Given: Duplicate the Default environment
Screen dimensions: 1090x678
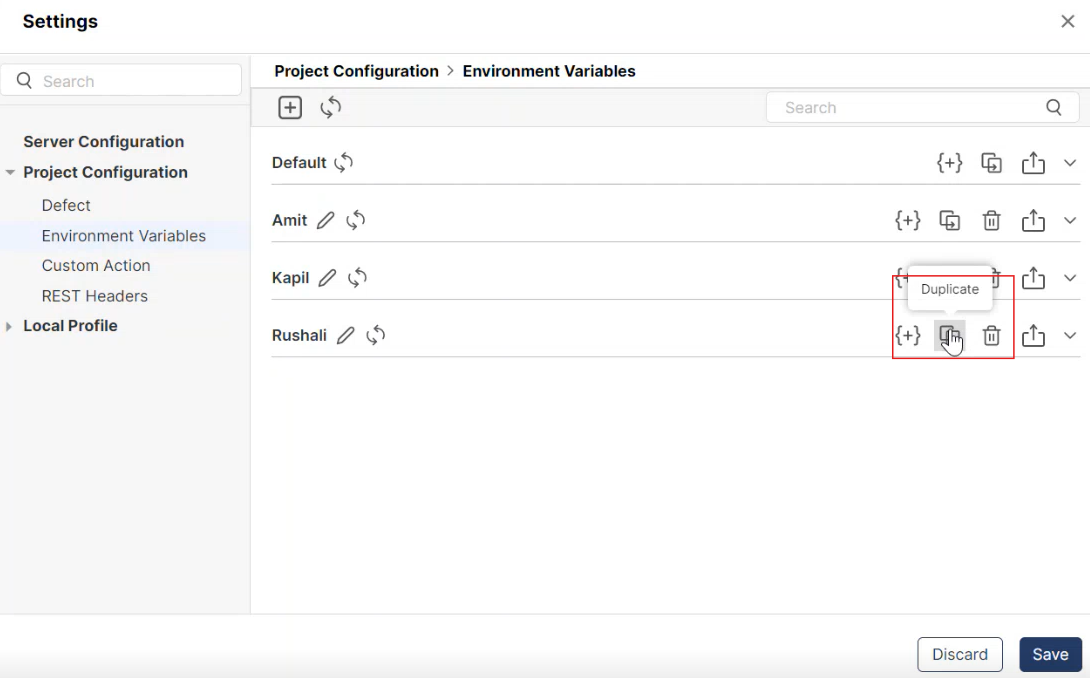Looking at the screenshot, I should tap(991, 163).
